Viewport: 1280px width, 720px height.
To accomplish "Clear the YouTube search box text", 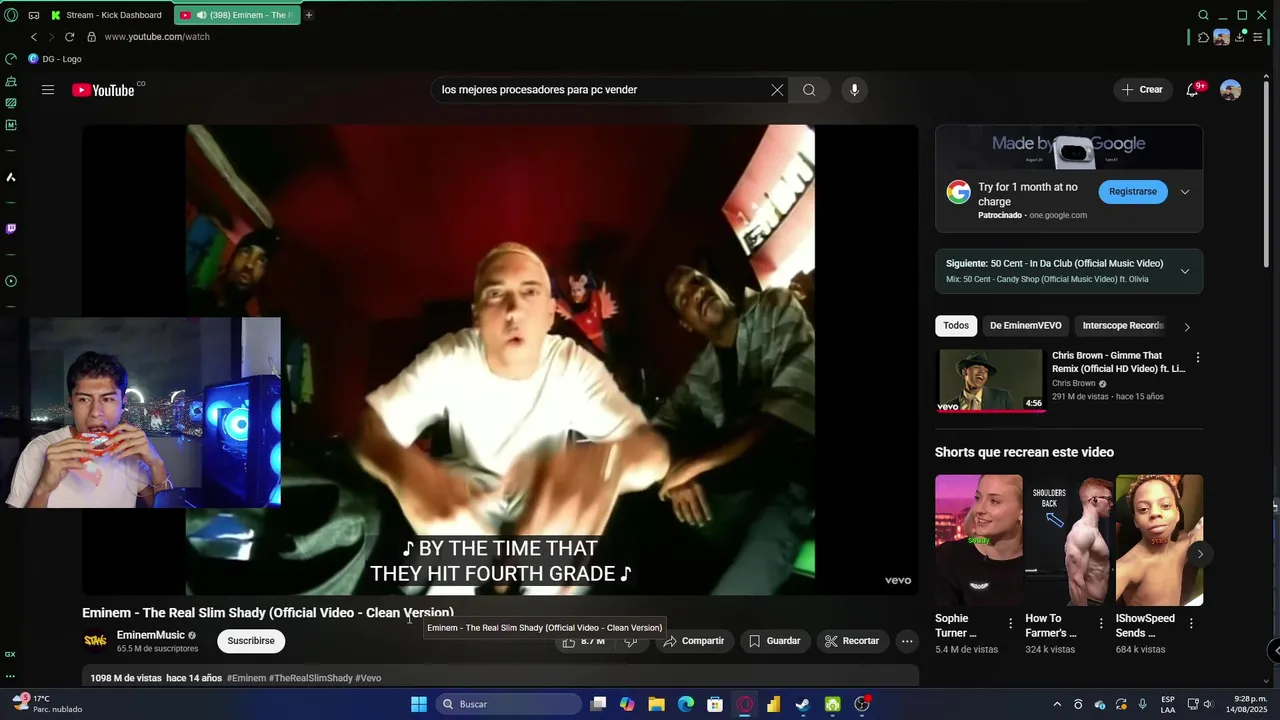I will pos(777,90).
